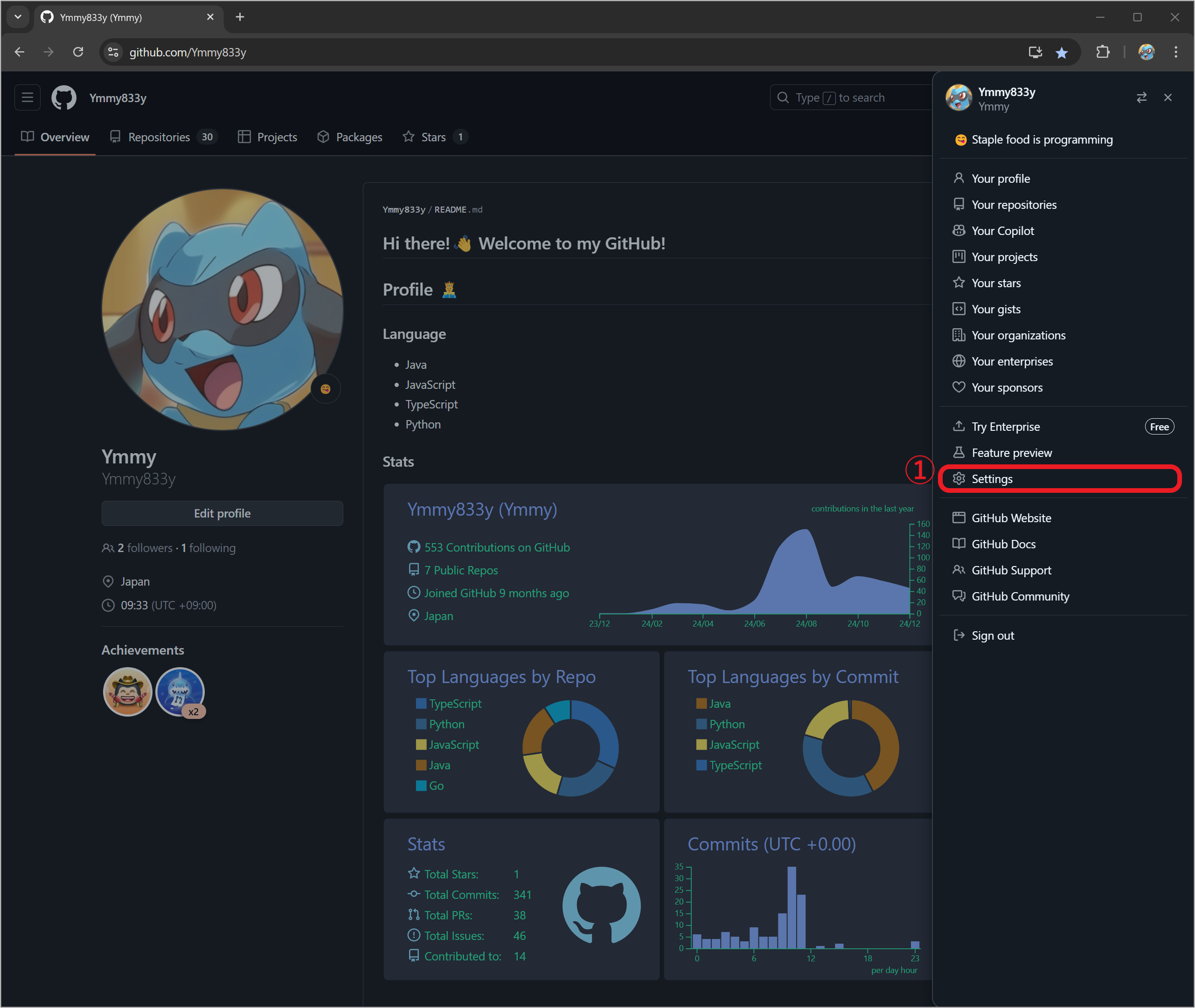1195x1008 pixels.
Task: Bookmark this page with star icon
Action: [1061, 53]
